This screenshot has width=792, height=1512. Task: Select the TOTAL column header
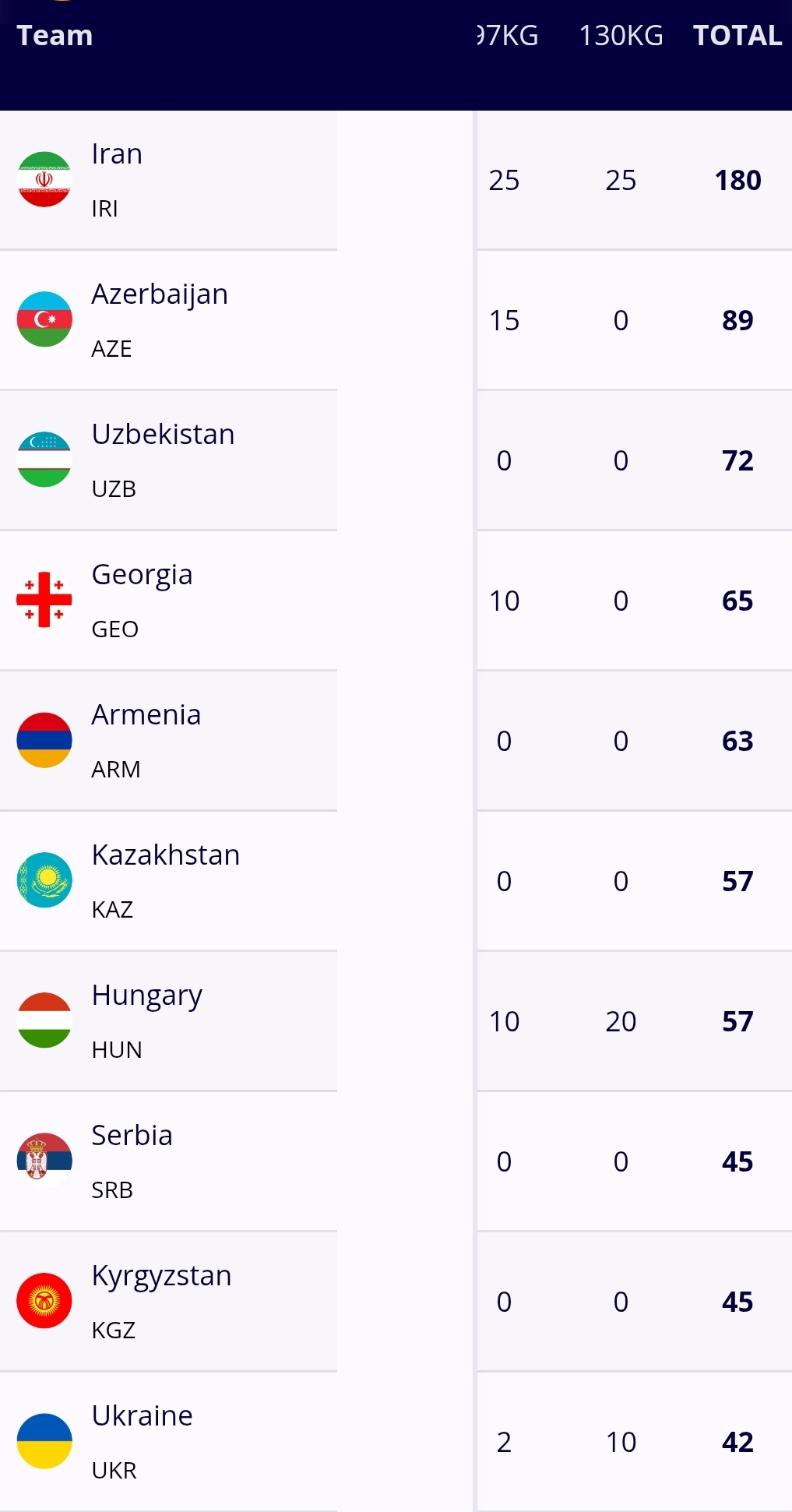pyautogui.click(x=737, y=36)
